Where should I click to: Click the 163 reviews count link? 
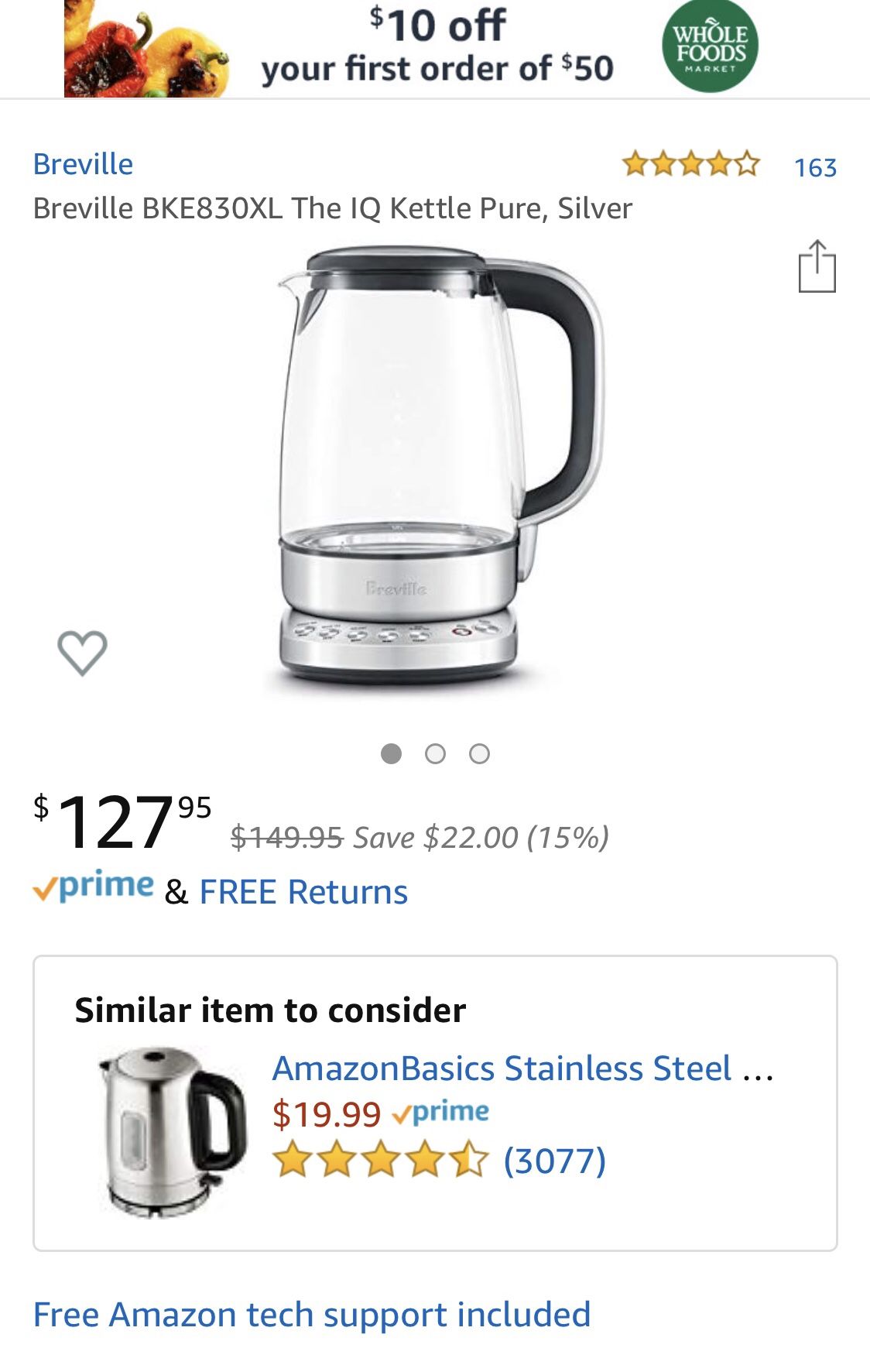pyautogui.click(x=814, y=165)
